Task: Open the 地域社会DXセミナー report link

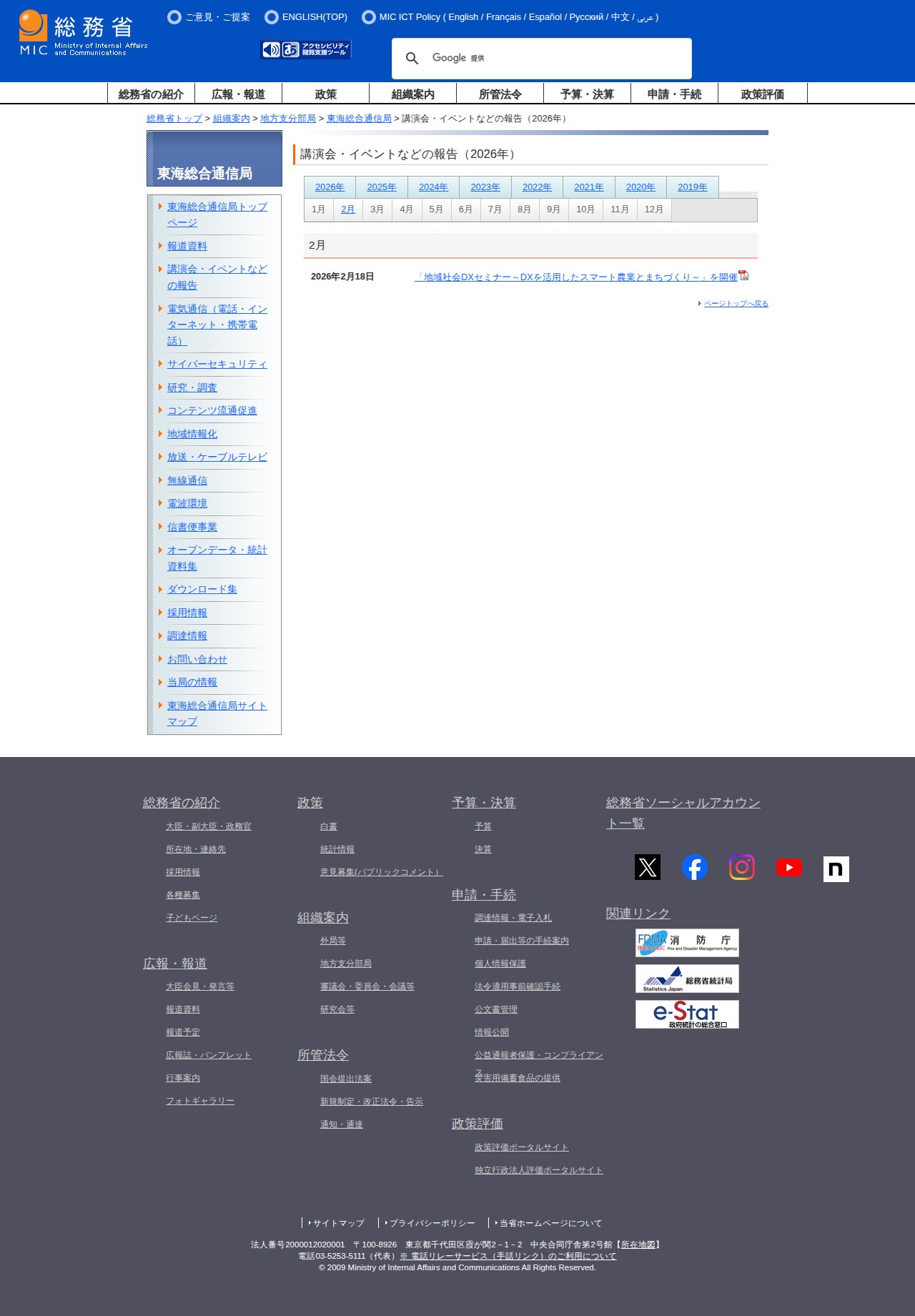Action: coord(576,277)
